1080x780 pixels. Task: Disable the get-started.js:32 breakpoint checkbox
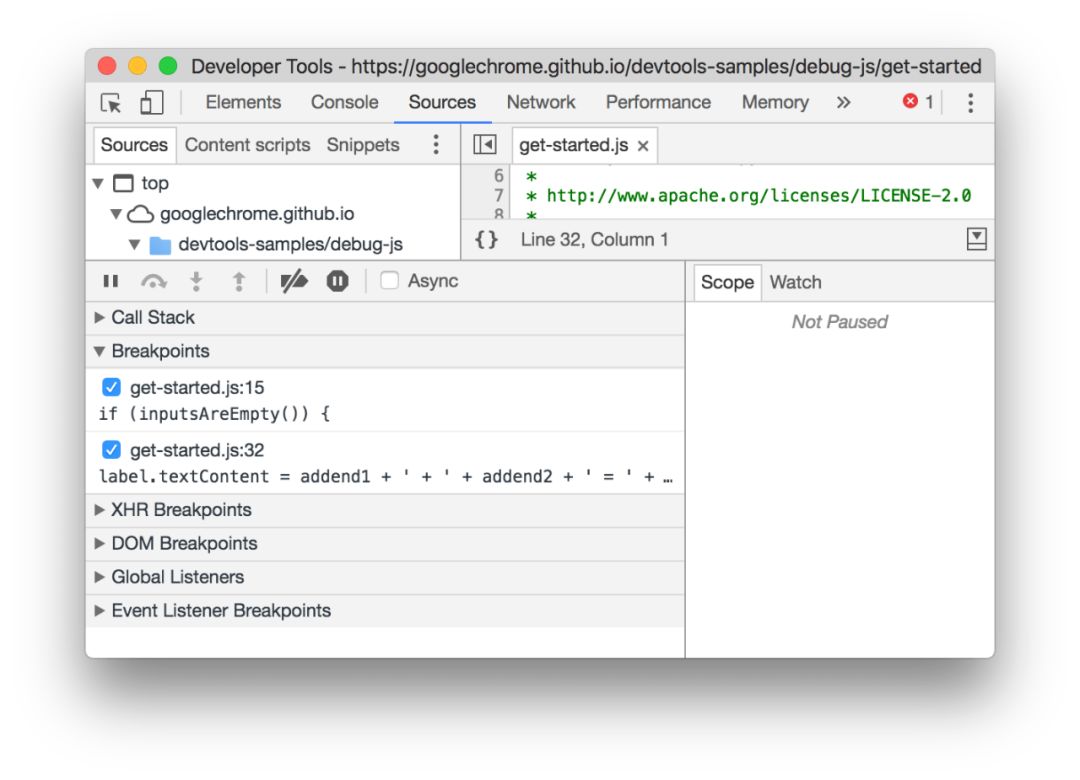[111, 450]
